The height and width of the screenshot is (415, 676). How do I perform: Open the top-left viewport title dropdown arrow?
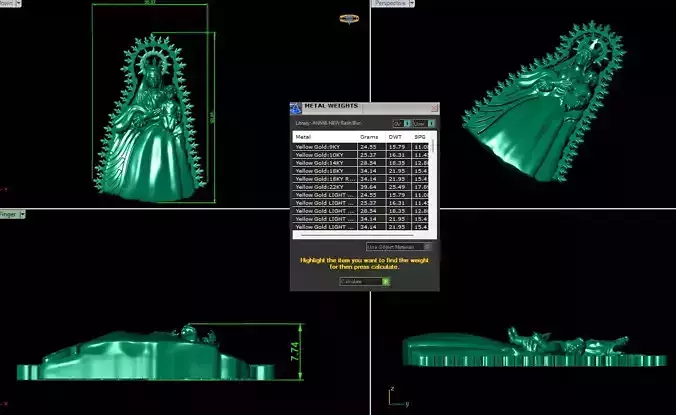click(x=19, y=3)
